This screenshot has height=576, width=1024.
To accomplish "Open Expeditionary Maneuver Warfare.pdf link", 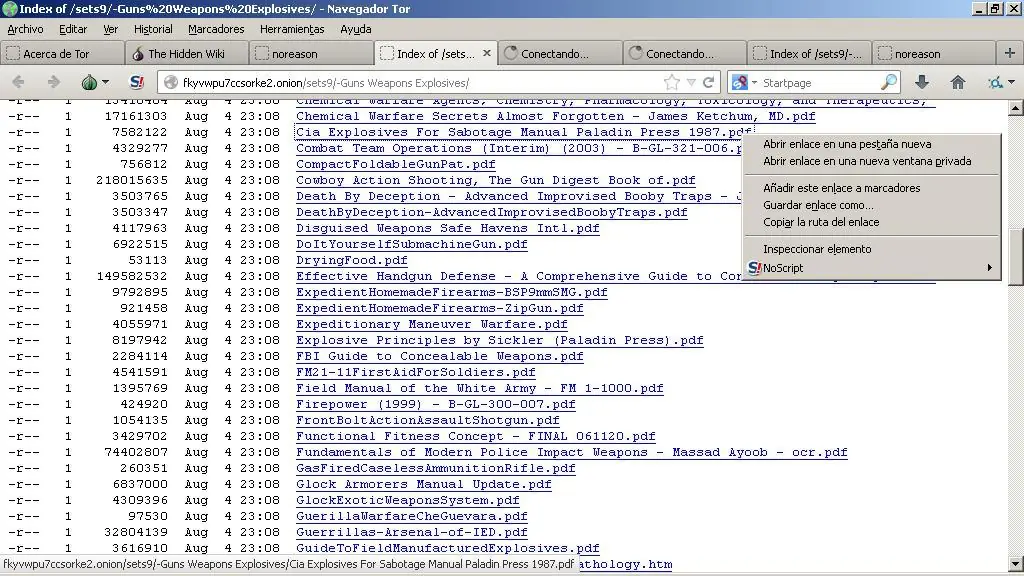I will coord(432,324).
